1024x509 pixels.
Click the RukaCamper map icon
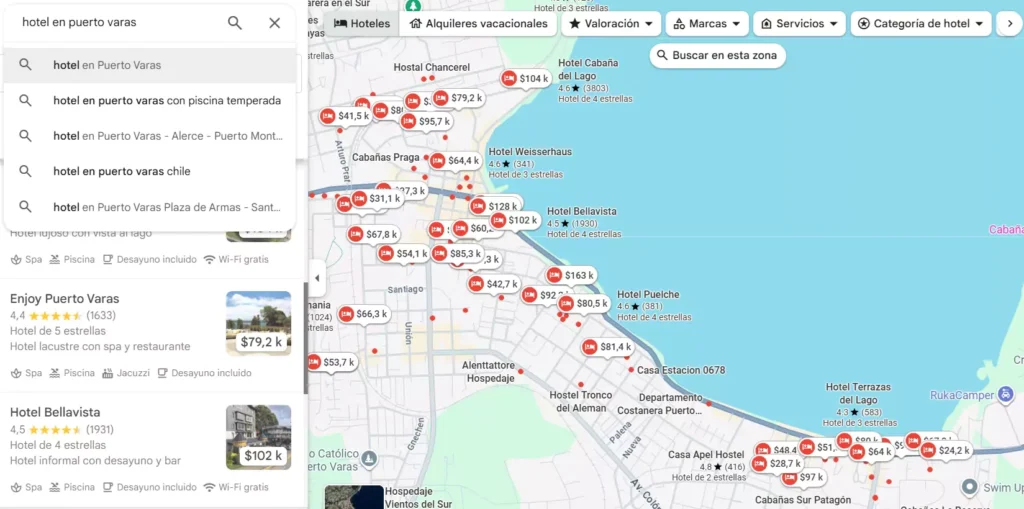1007,394
